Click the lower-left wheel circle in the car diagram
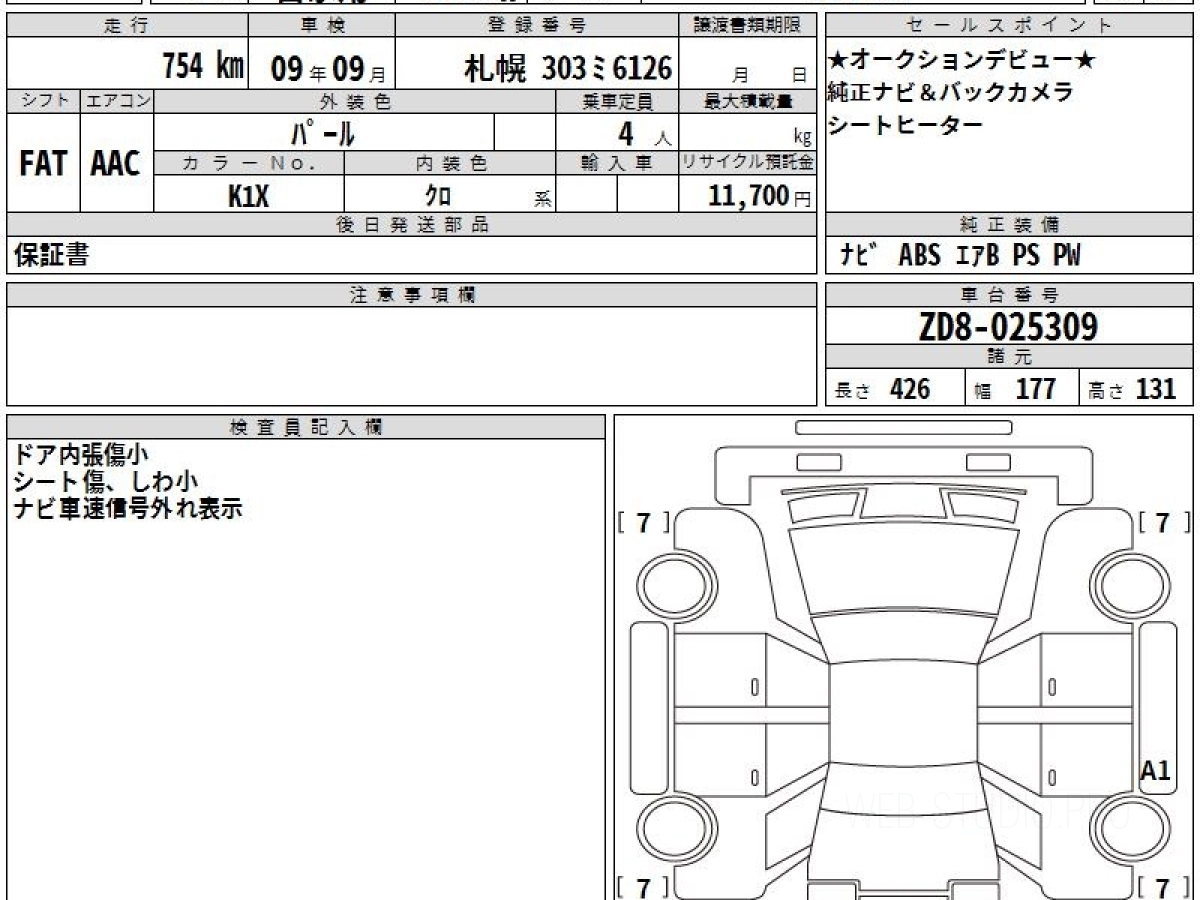This screenshot has height=900, width=1200. pyautogui.click(x=669, y=828)
